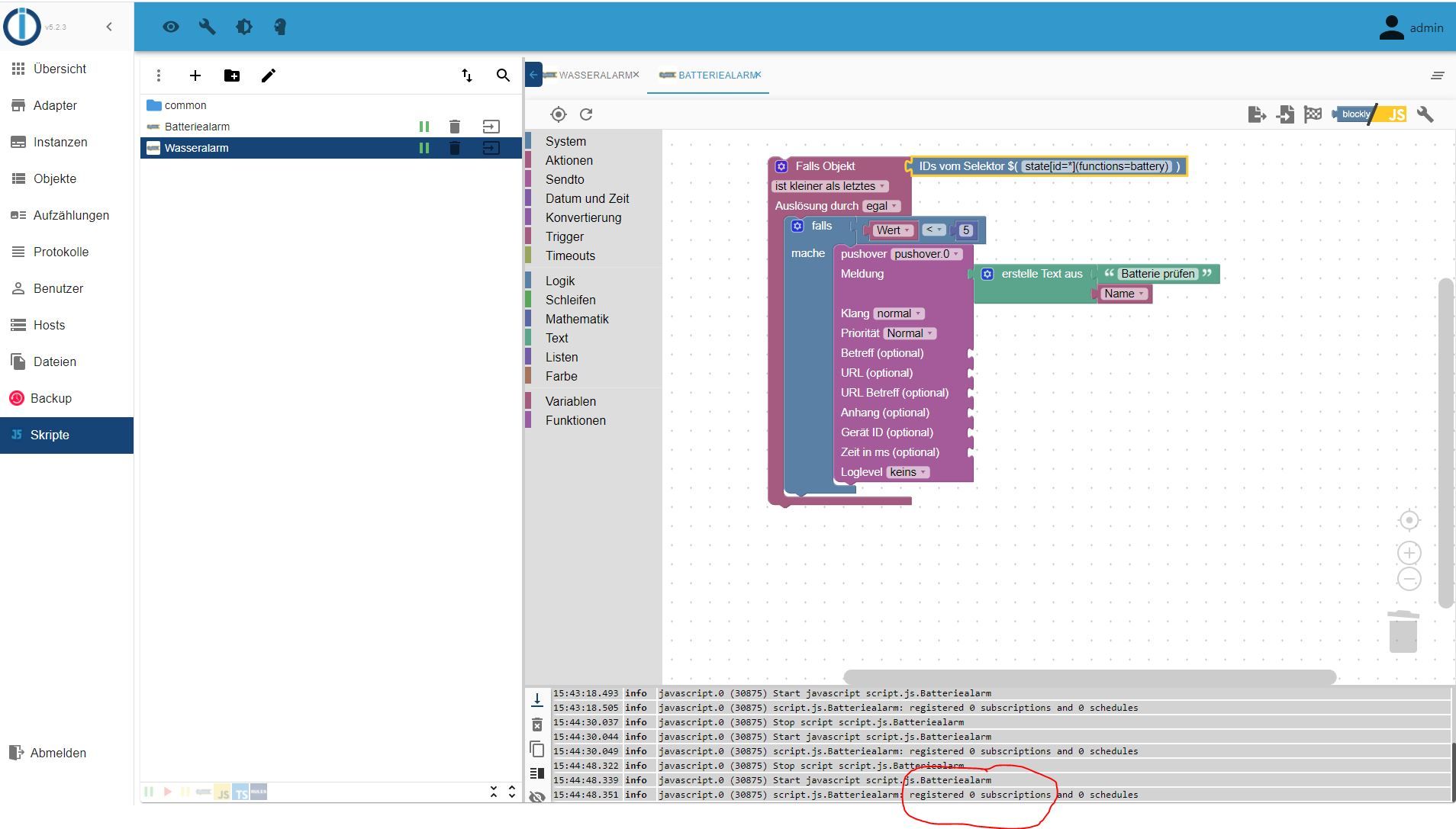
Task: Delete the Batteriealarm script via trash icon
Action: pyautogui.click(x=455, y=127)
